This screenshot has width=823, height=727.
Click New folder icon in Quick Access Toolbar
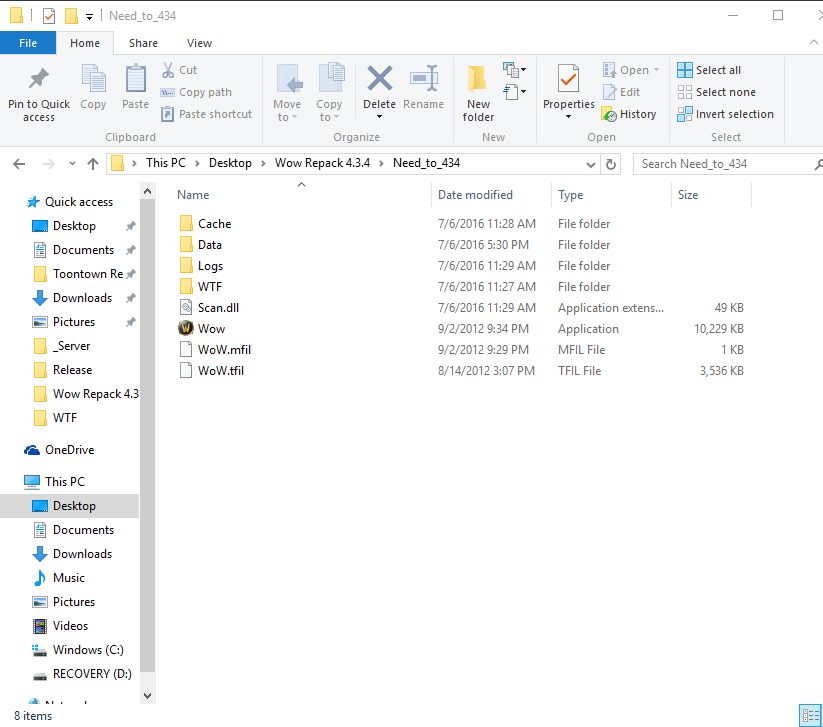(x=71, y=16)
